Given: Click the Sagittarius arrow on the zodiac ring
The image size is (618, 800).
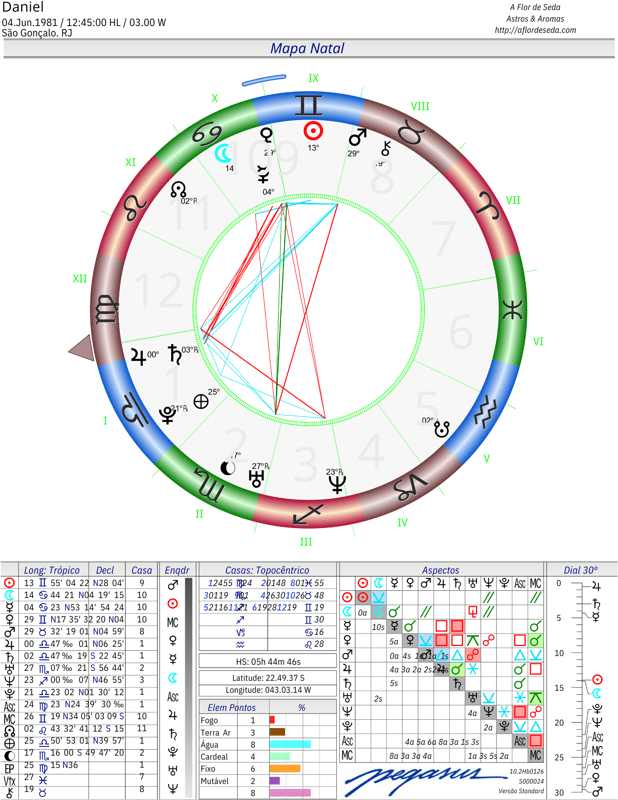Looking at the screenshot, I should (x=308, y=514).
